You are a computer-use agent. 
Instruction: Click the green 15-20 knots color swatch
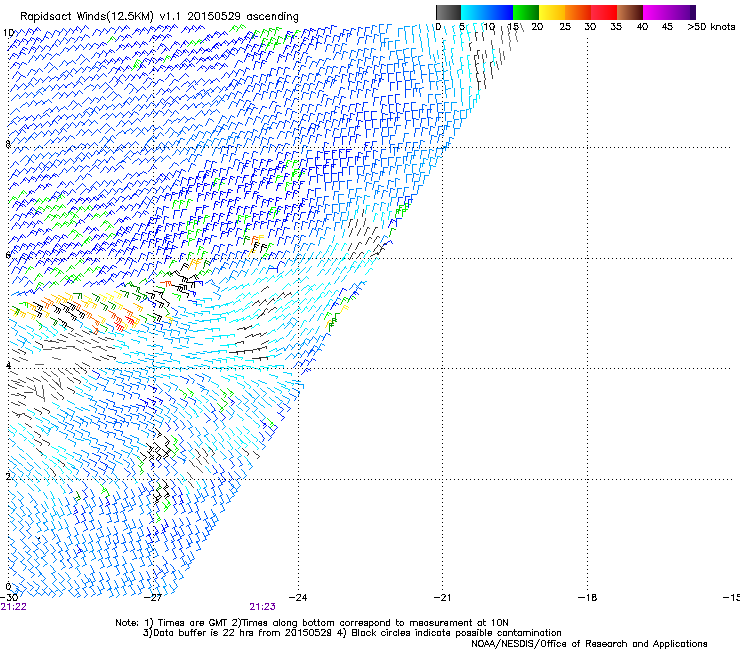[526, 12]
